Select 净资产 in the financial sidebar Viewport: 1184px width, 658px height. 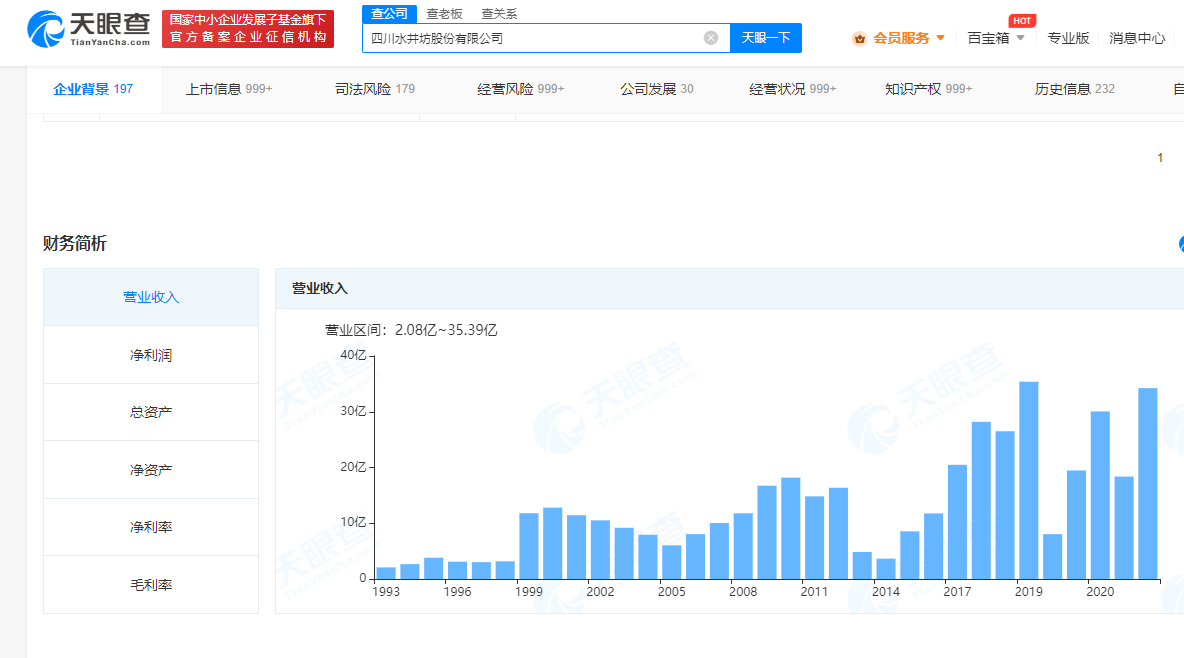(x=151, y=470)
